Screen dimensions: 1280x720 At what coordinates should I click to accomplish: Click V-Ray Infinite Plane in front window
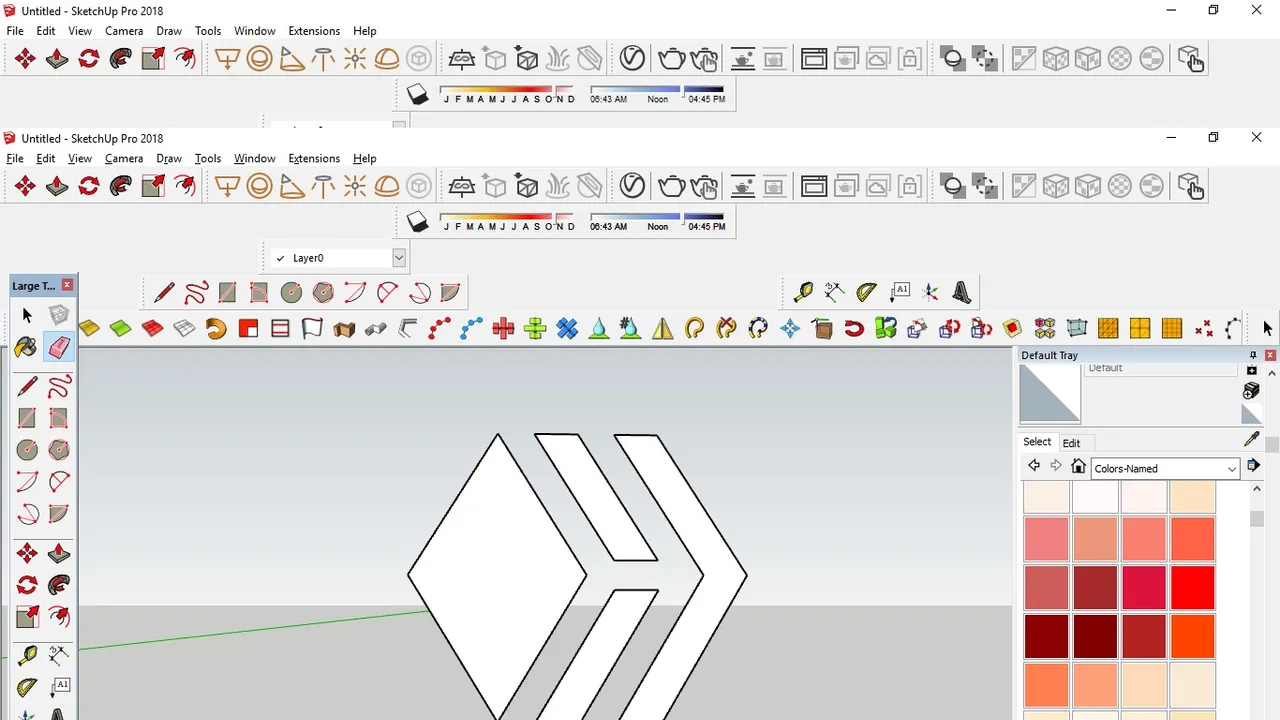461,186
